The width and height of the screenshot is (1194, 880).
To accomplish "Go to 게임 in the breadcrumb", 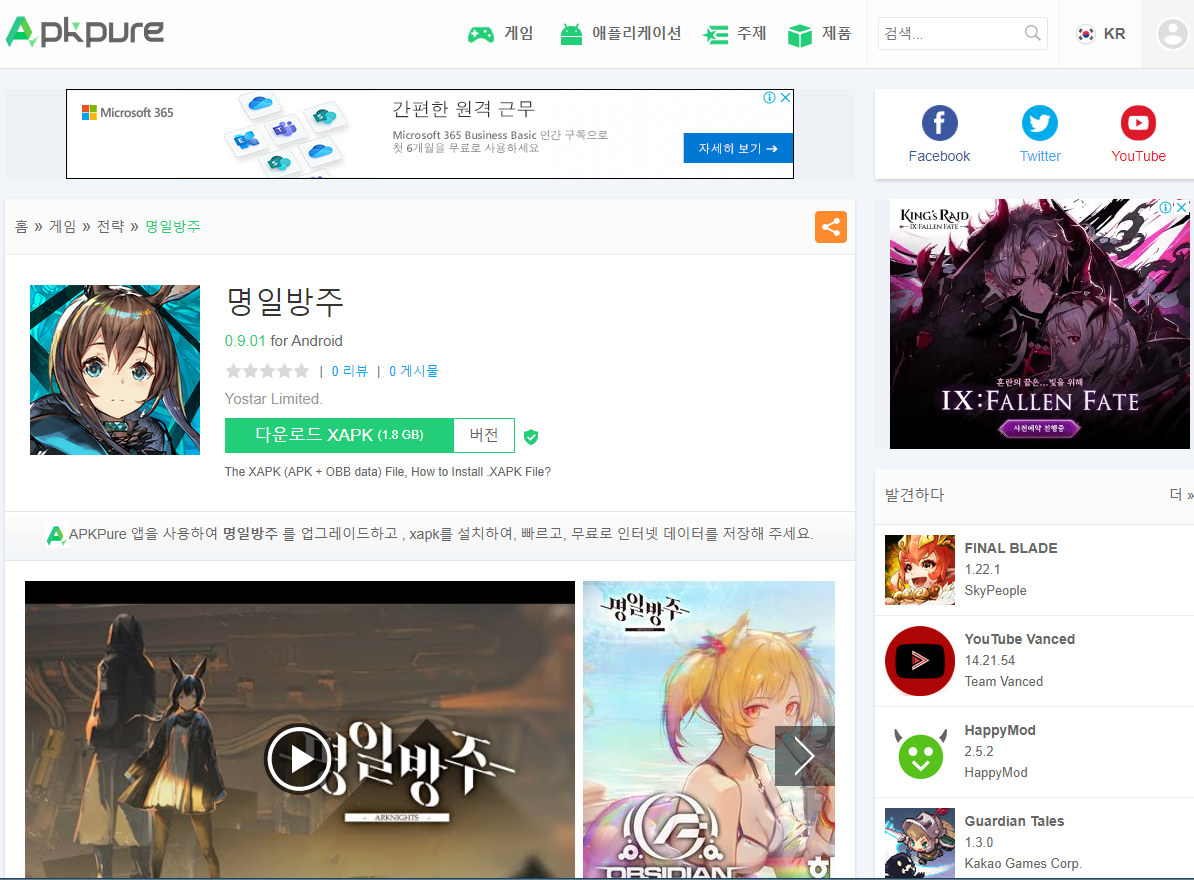I will pyautogui.click(x=62, y=226).
